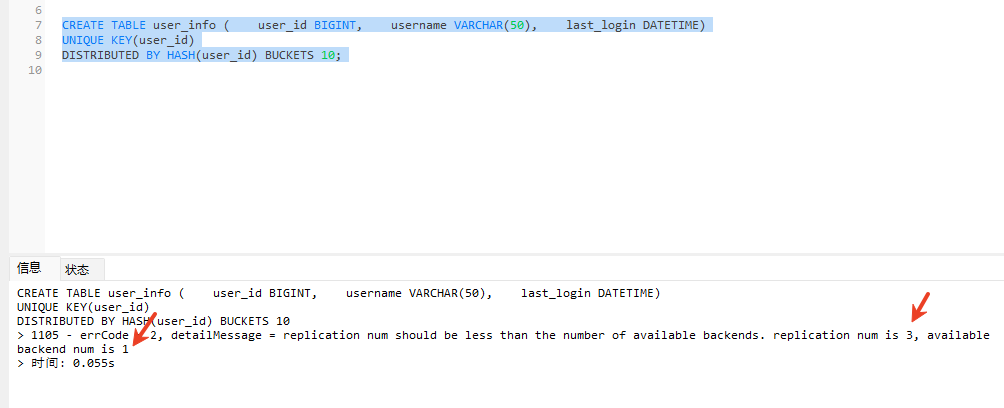This screenshot has width=1004, height=408.
Task: Click 'backend num is 1' message text
Action: point(72,349)
